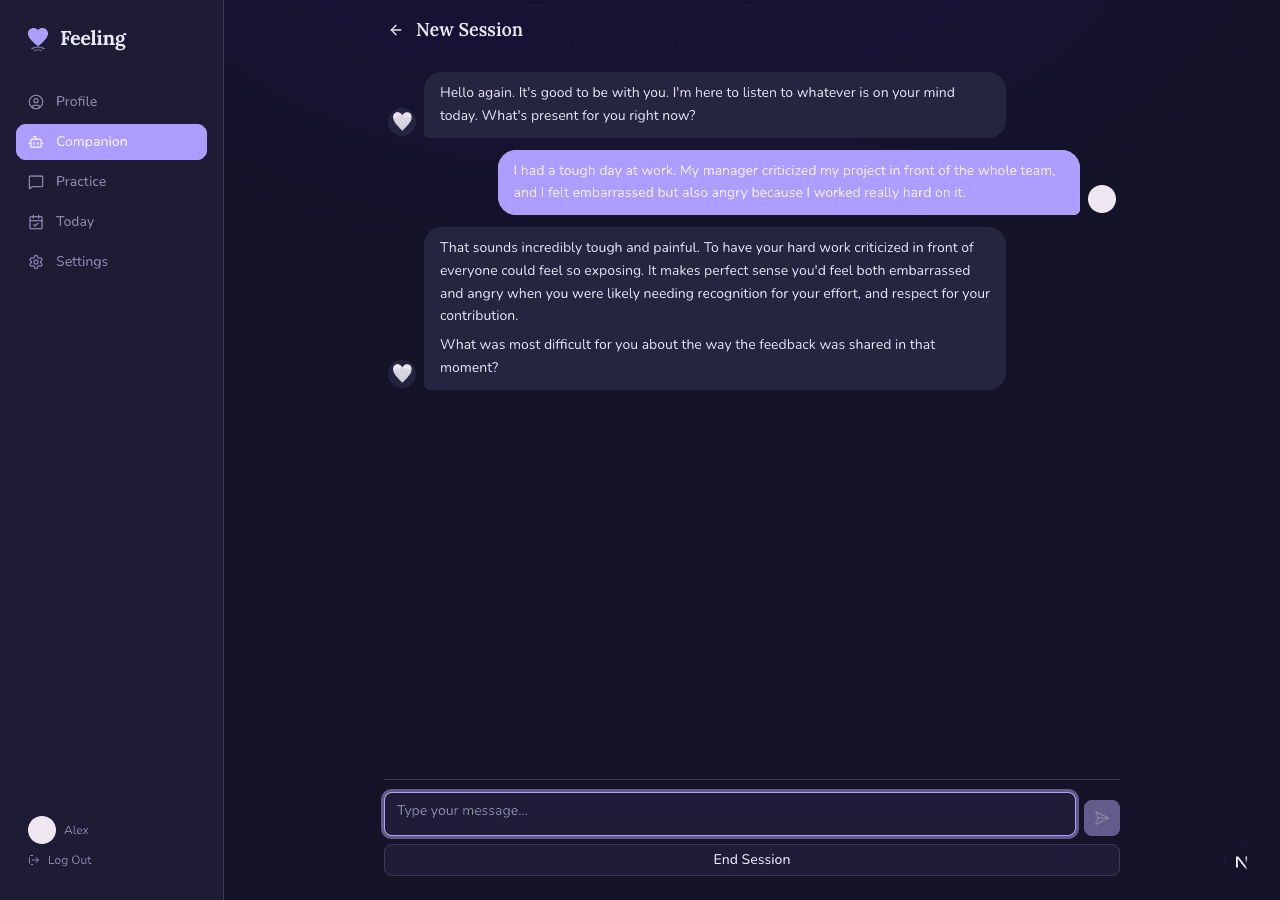
Task: Open the Profile page from sidebar
Action: click(x=76, y=102)
